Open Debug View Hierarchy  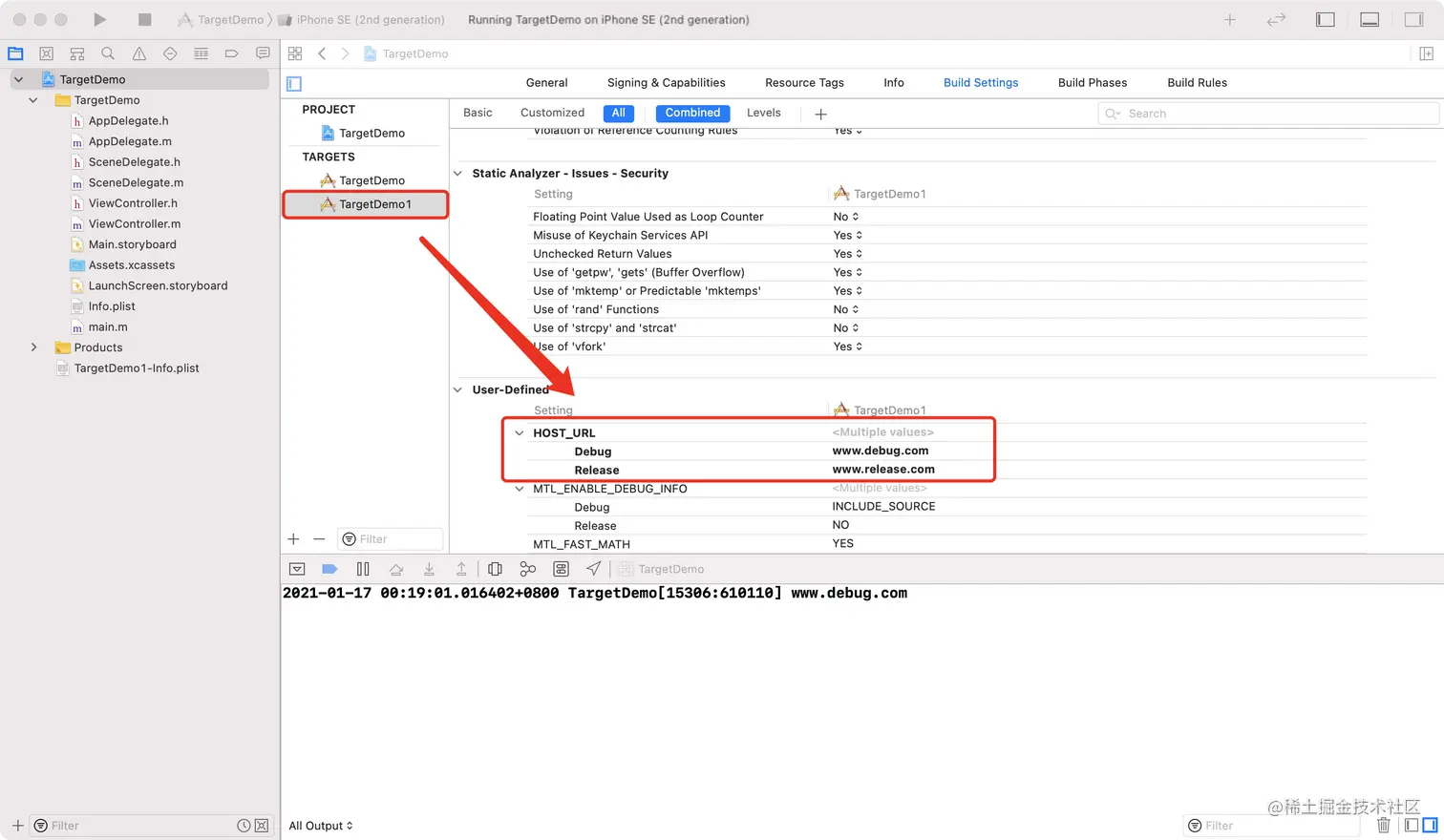click(x=495, y=569)
